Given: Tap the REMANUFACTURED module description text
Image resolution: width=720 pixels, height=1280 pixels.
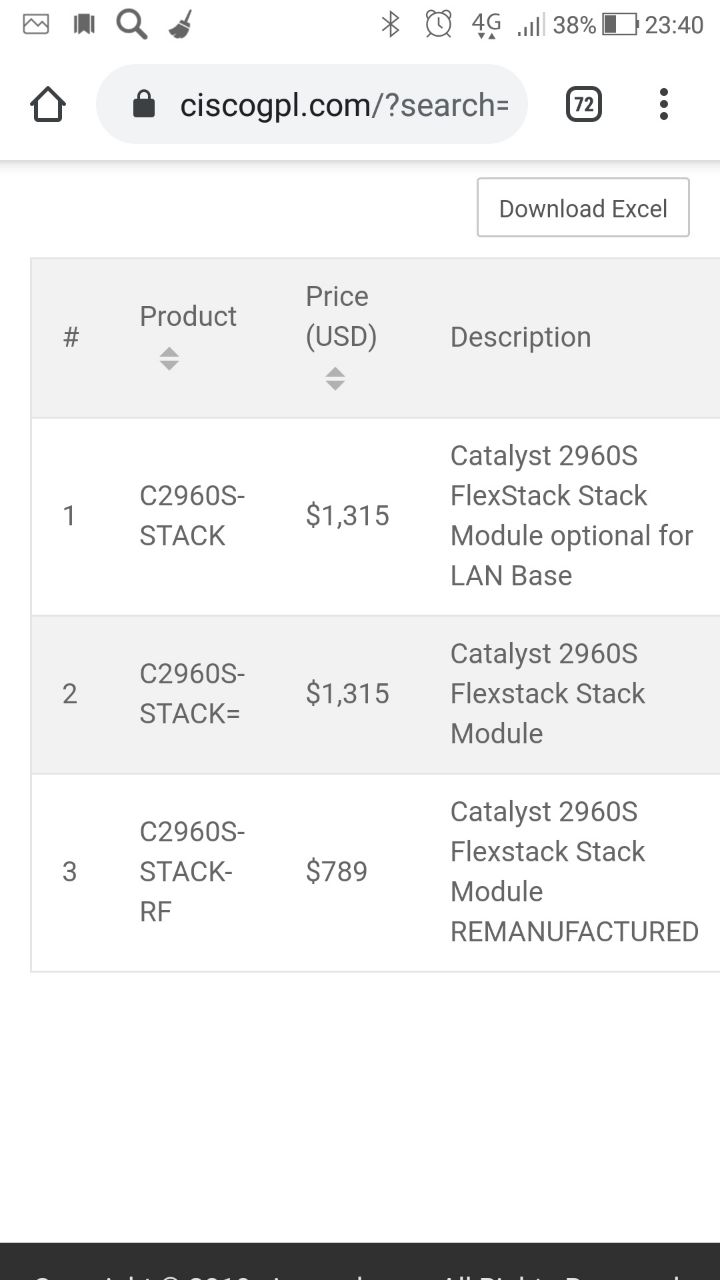Looking at the screenshot, I should tap(574, 872).
